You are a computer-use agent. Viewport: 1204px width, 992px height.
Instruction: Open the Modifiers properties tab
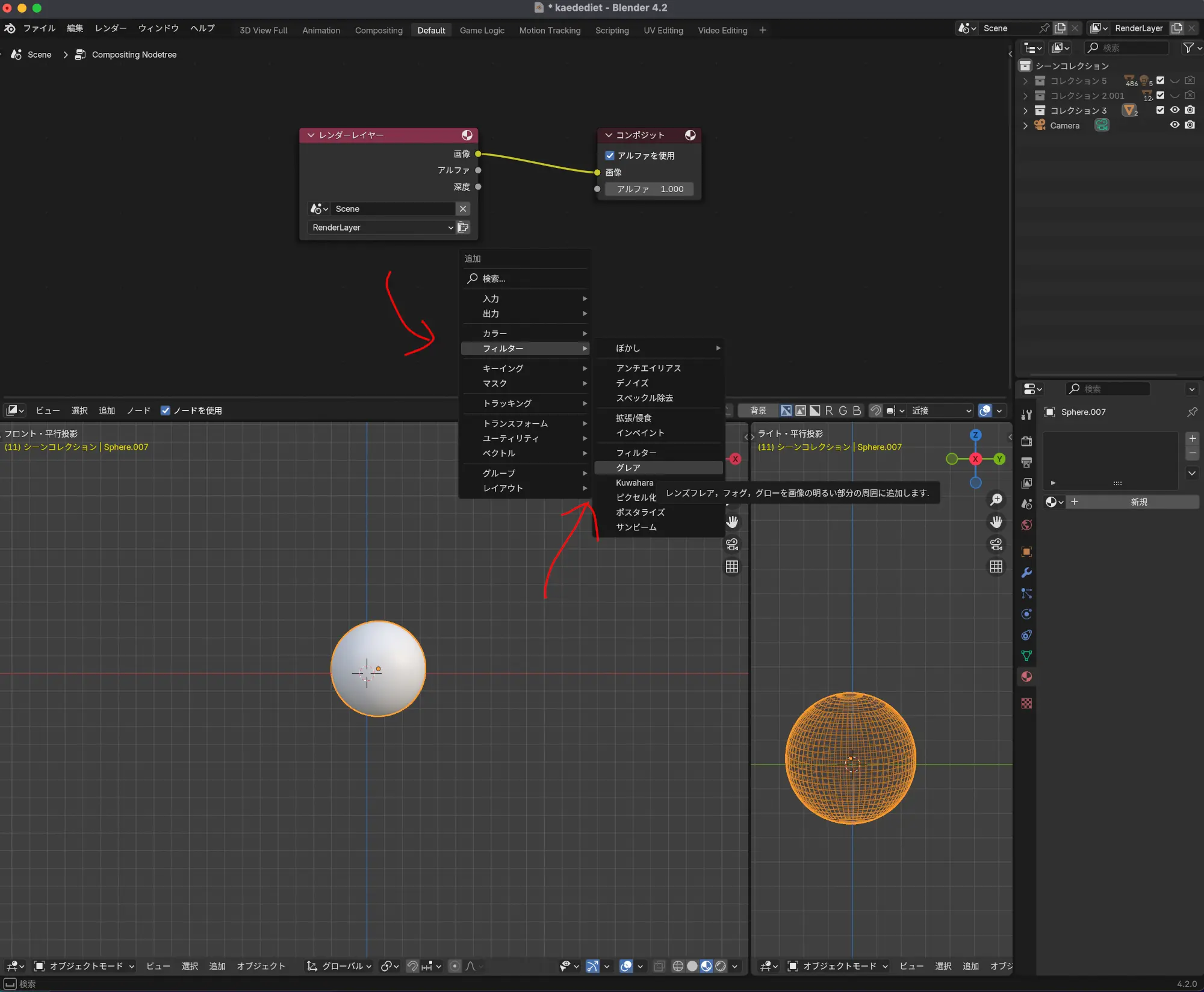click(x=1026, y=572)
